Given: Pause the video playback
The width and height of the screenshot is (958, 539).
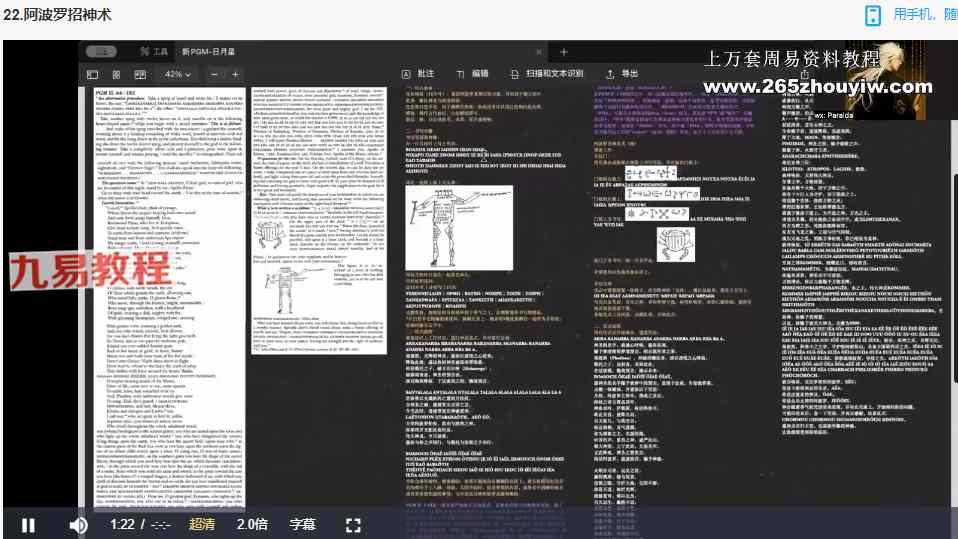Looking at the screenshot, I should [x=28, y=524].
